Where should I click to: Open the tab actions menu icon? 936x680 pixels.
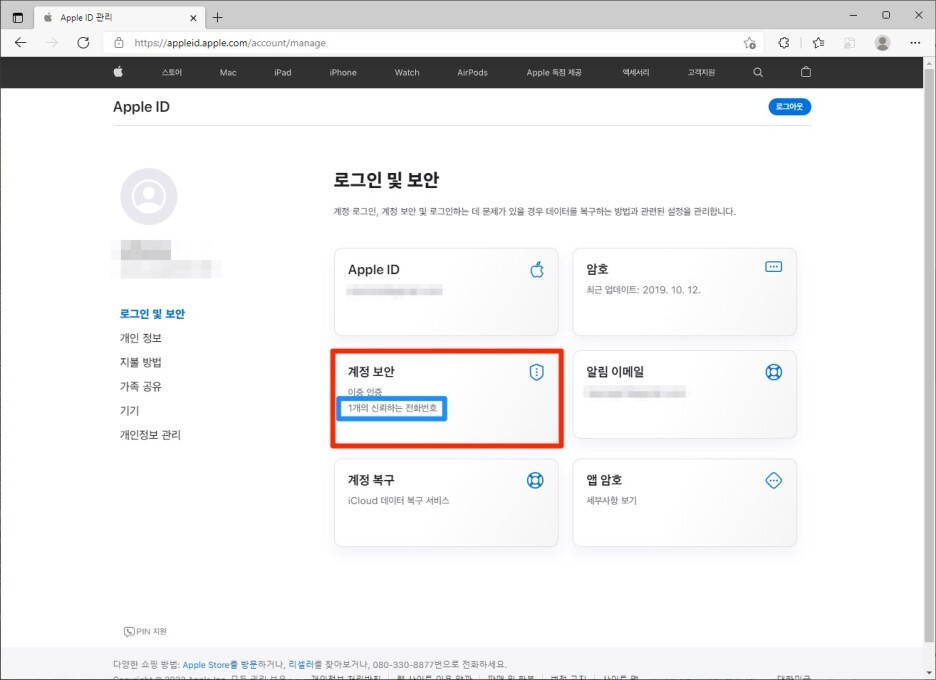click(18, 17)
